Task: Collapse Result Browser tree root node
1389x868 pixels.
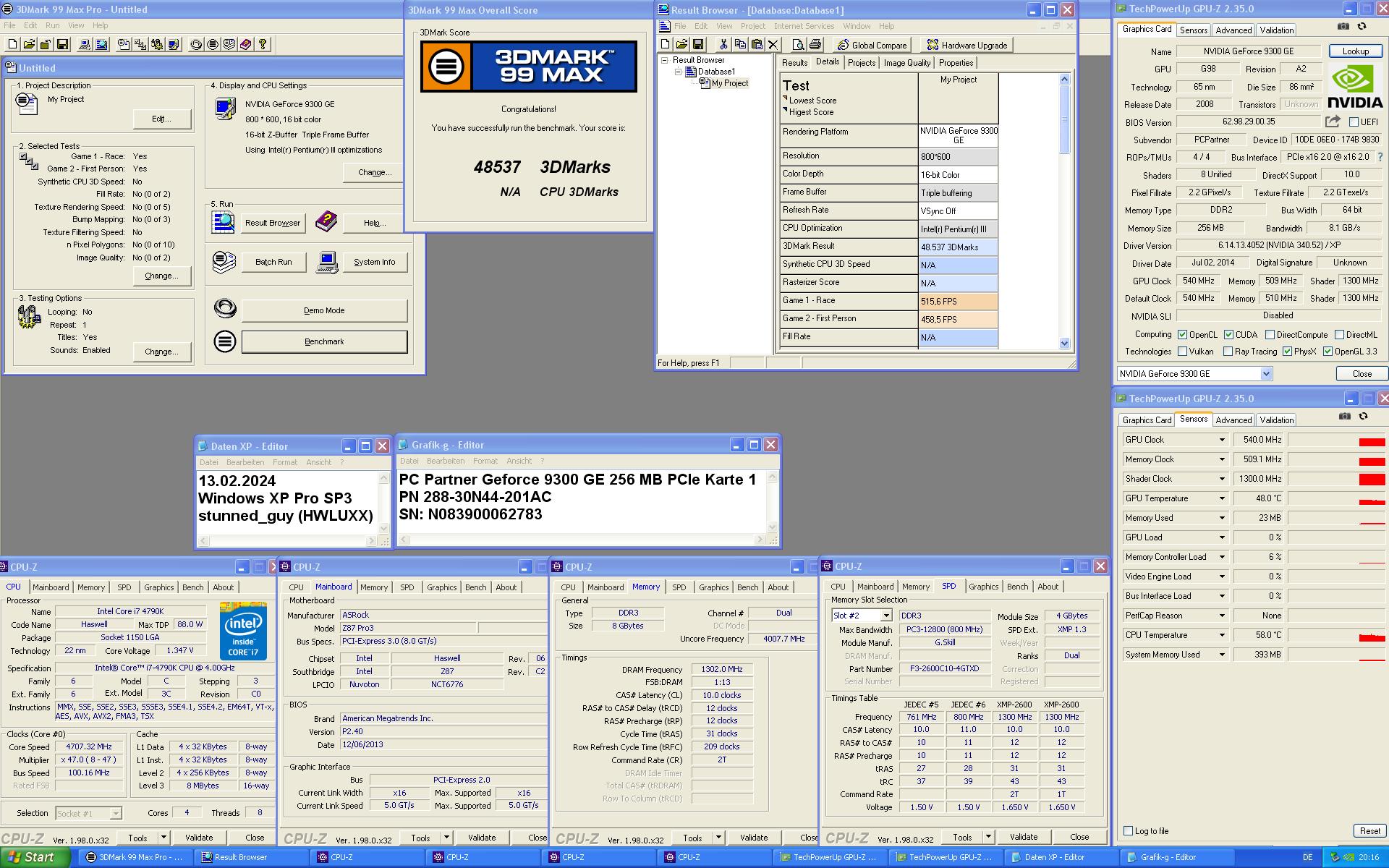Action: pyautogui.click(x=664, y=61)
